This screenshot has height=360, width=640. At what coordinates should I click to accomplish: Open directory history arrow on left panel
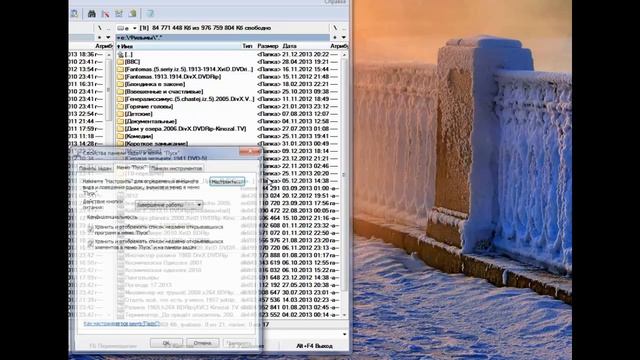(x=108, y=37)
